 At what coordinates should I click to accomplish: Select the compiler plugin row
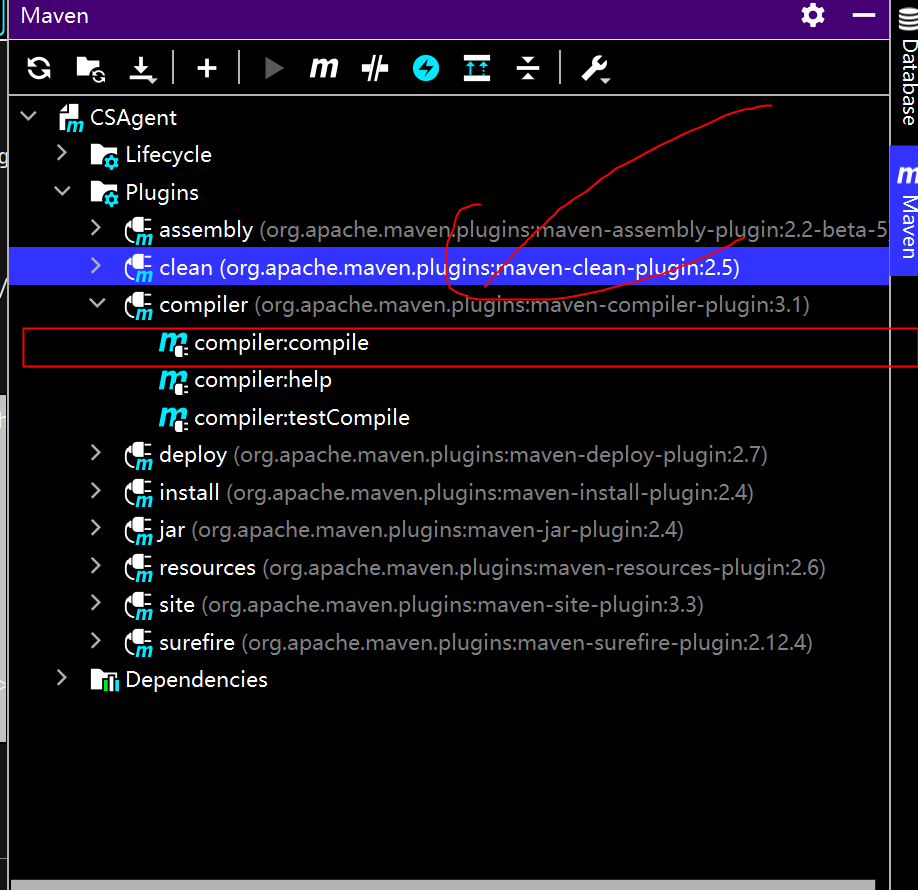pyautogui.click(x=449, y=304)
